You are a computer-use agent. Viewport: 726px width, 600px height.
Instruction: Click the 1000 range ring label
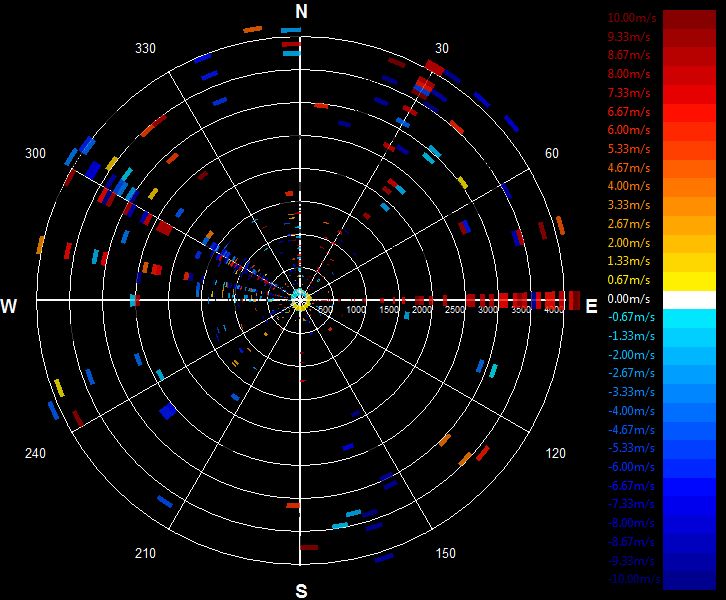(356, 310)
